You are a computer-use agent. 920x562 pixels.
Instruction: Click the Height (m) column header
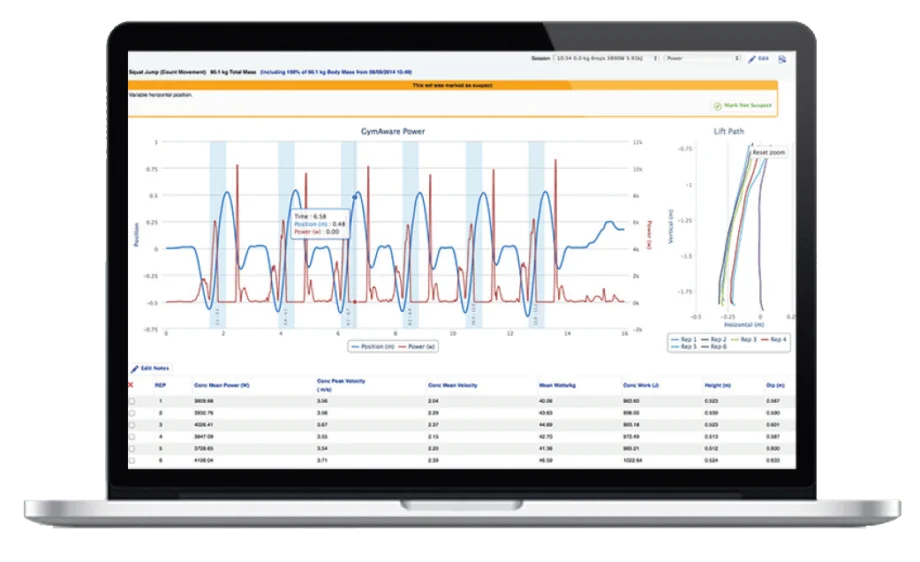coord(718,385)
